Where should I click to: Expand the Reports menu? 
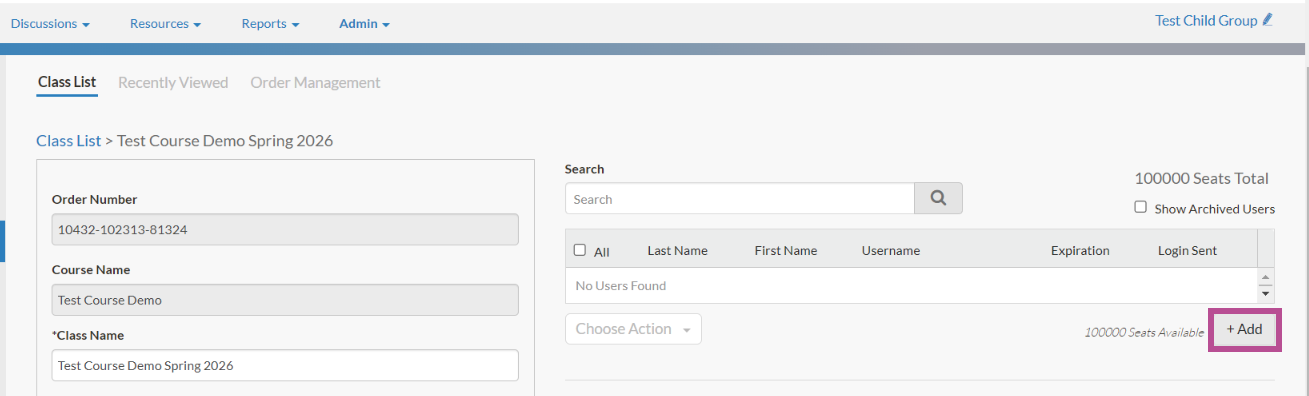[x=270, y=23]
